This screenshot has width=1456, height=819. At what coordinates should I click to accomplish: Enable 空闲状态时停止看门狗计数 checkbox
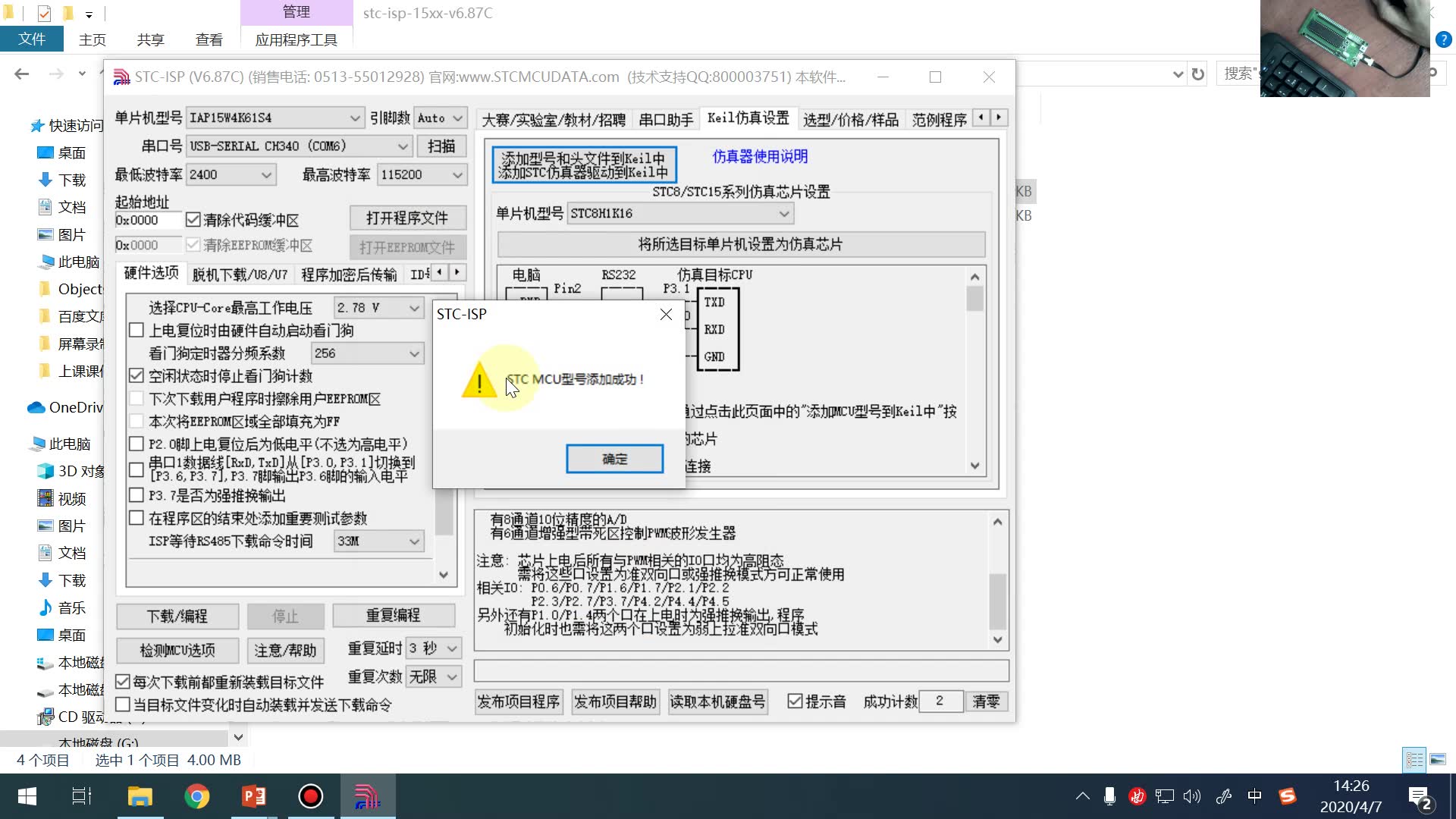(x=136, y=376)
